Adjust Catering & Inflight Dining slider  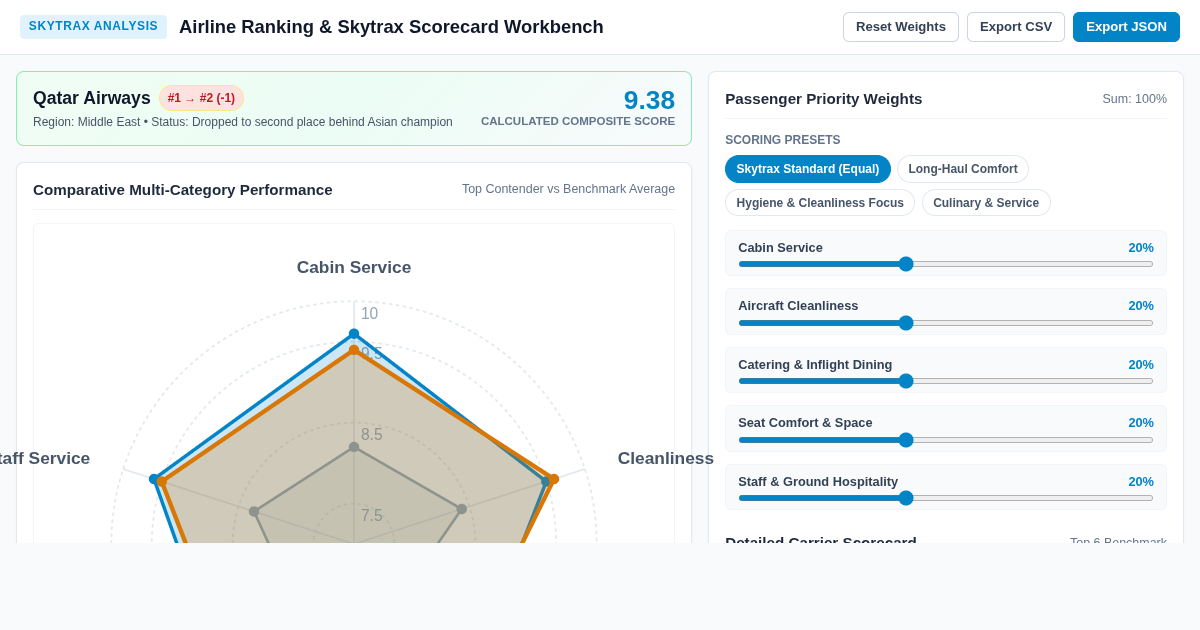(946, 381)
